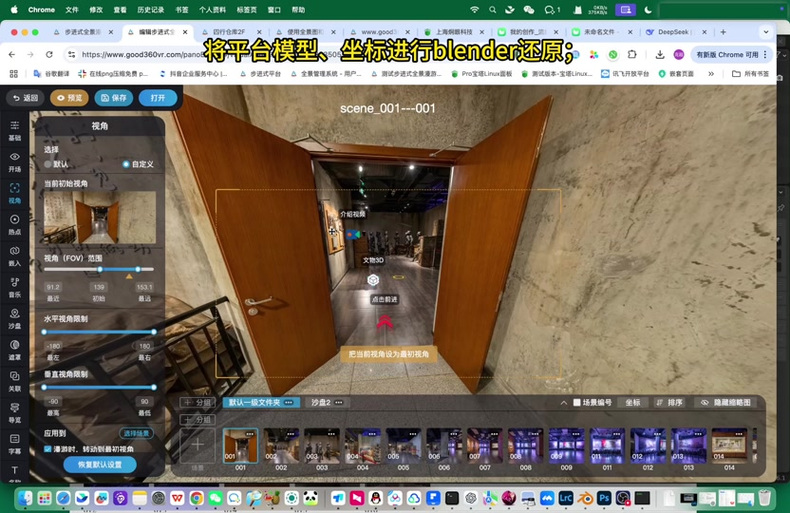
Task: Click the 坐标 coordinates button
Action: (x=633, y=402)
